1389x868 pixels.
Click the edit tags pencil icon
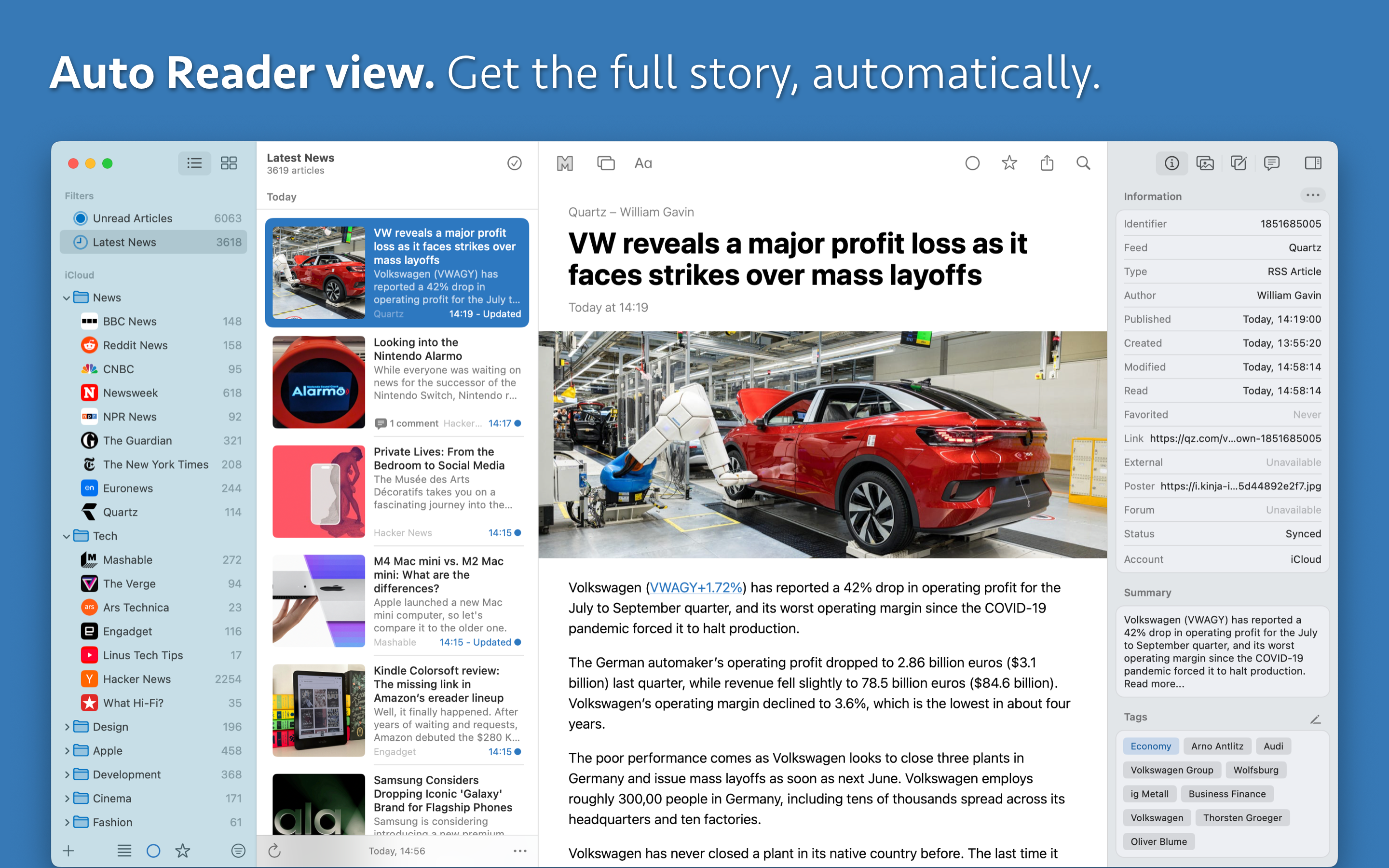[1315, 719]
